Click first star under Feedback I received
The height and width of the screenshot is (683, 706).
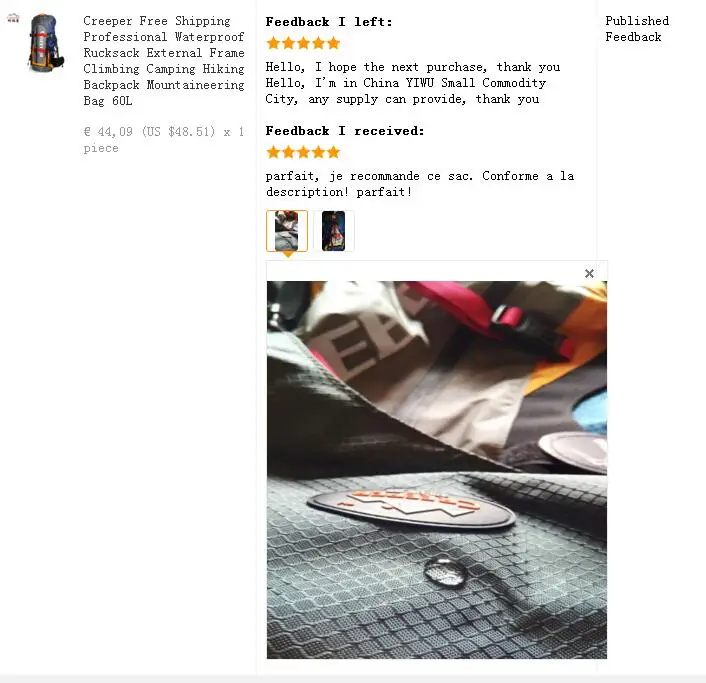point(273,152)
